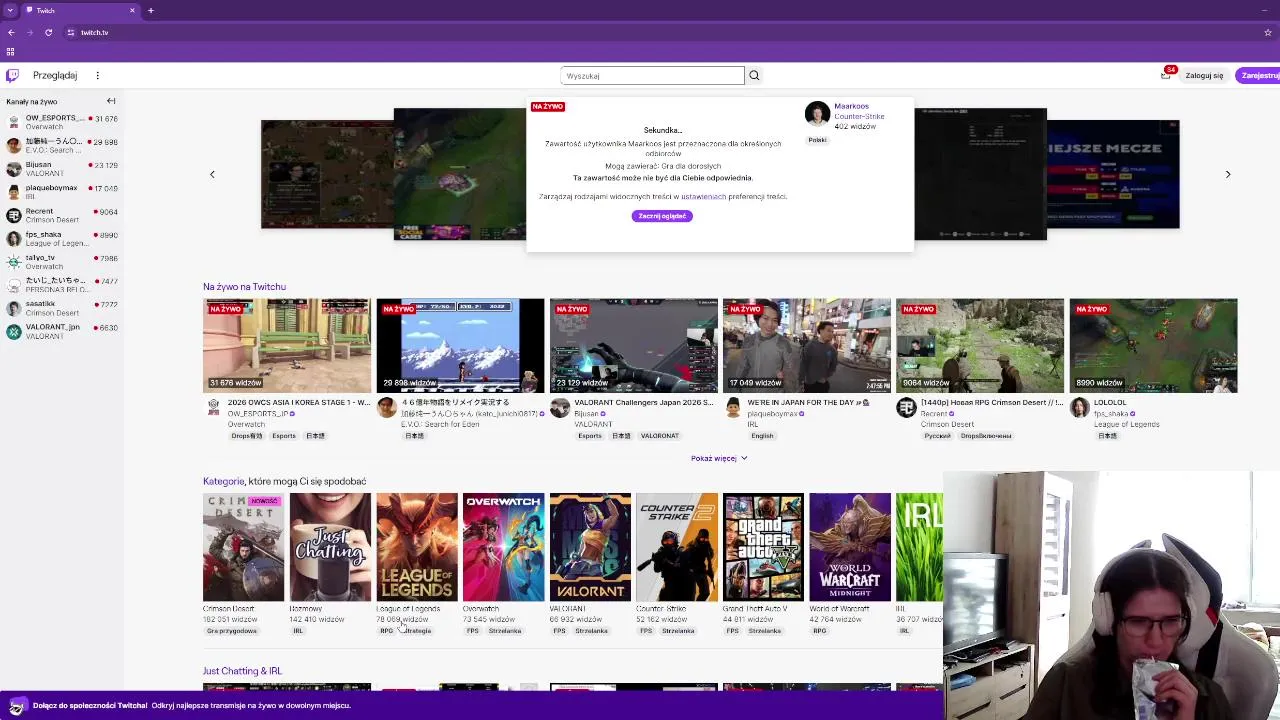Open the three-dot more menu beside Przeglądaj
The height and width of the screenshot is (720, 1280).
click(x=97, y=75)
